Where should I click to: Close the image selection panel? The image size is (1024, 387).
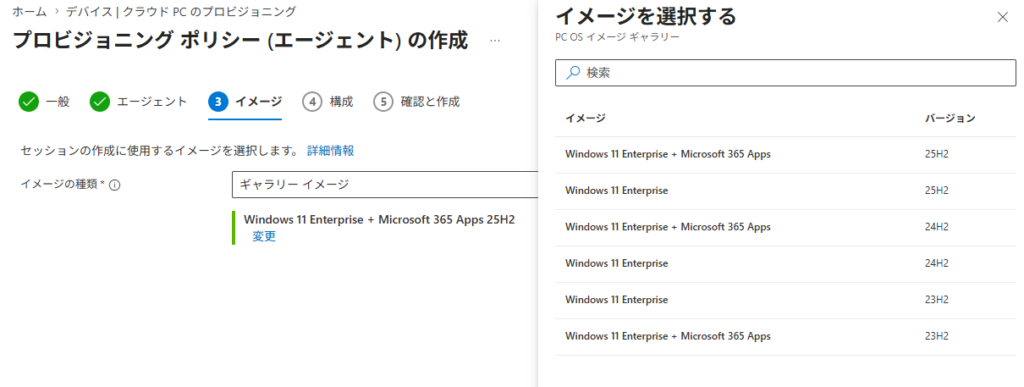(x=1002, y=17)
